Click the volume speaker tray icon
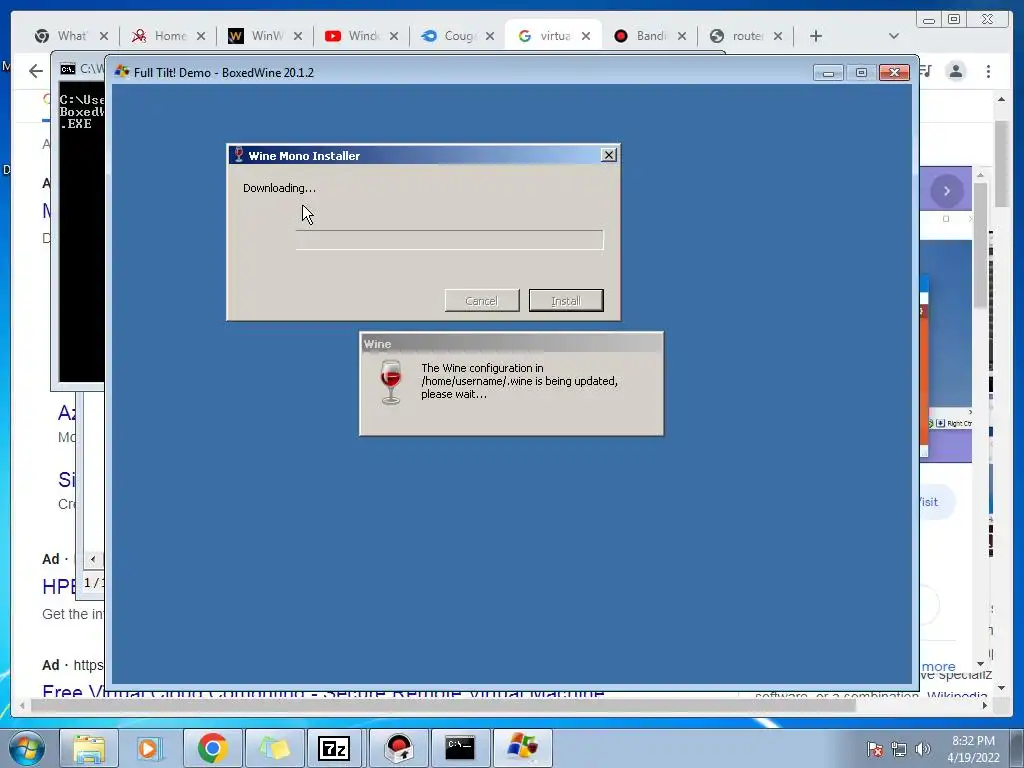Image resolution: width=1024 pixels, height=768 pixels. (922, 749)
